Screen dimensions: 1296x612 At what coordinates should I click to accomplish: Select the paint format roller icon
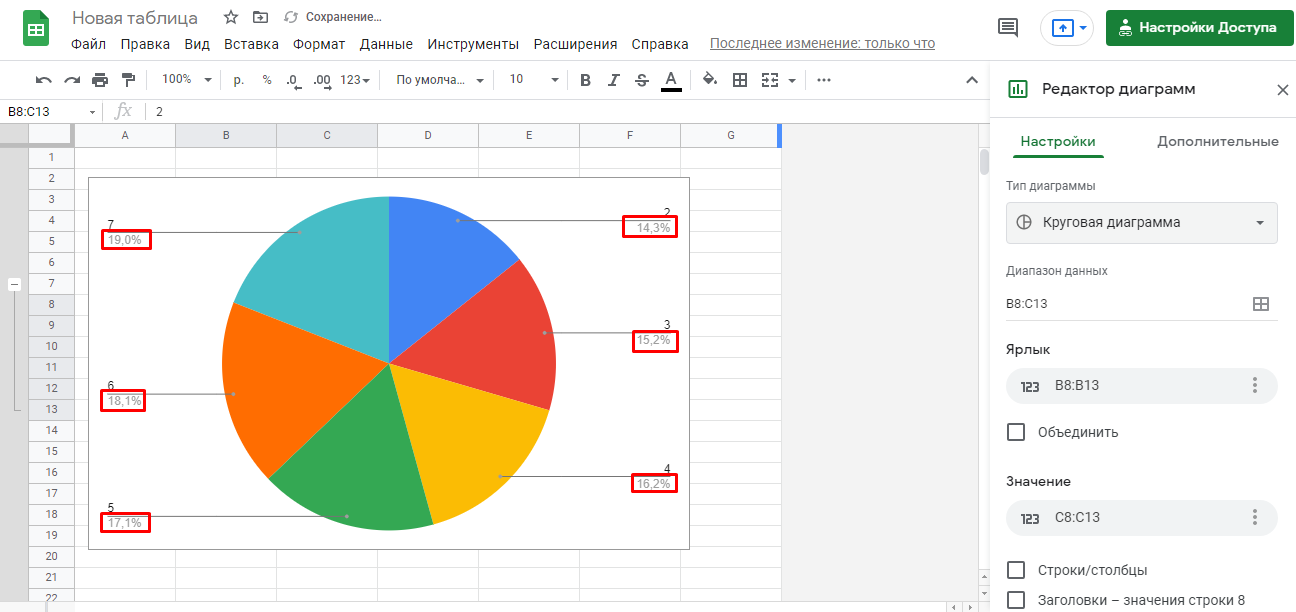click(128, 80)
